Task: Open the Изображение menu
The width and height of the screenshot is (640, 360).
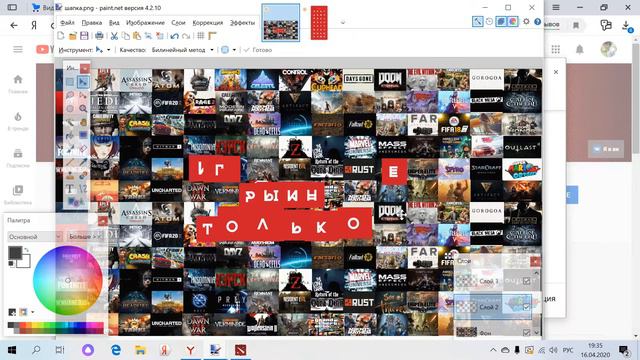Action: (x=145, y=22)
